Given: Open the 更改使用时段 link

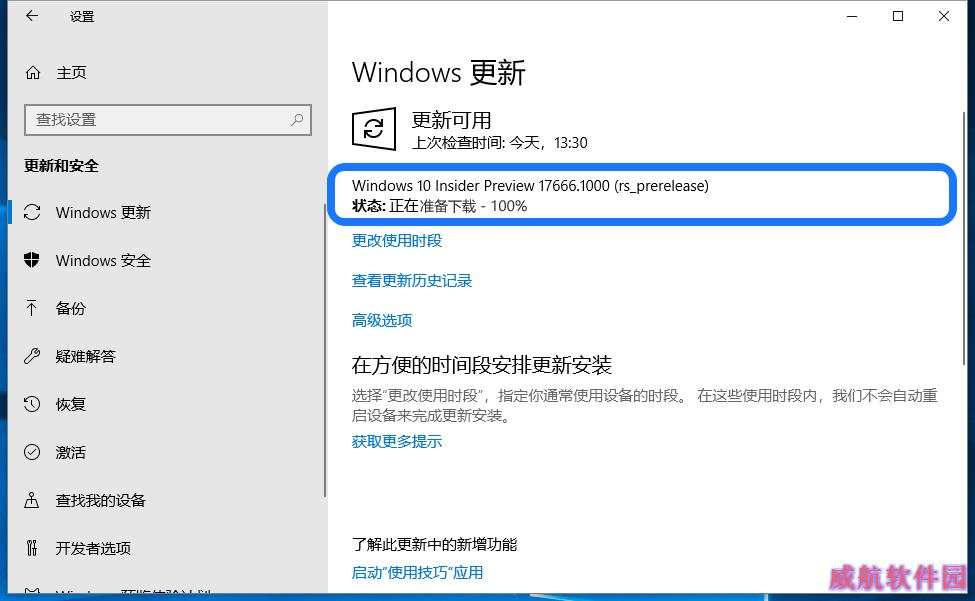Looking at the screenshot, I should click(397, 241).
